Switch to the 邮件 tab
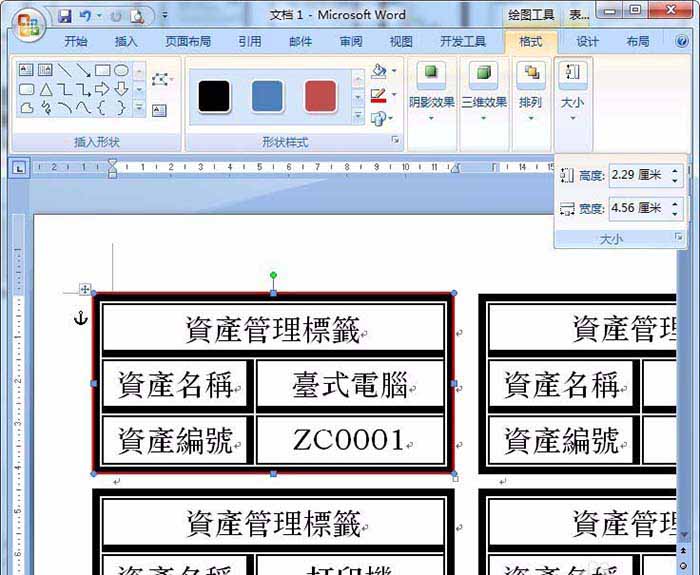700x575 pixels. [x=300, y=42]
